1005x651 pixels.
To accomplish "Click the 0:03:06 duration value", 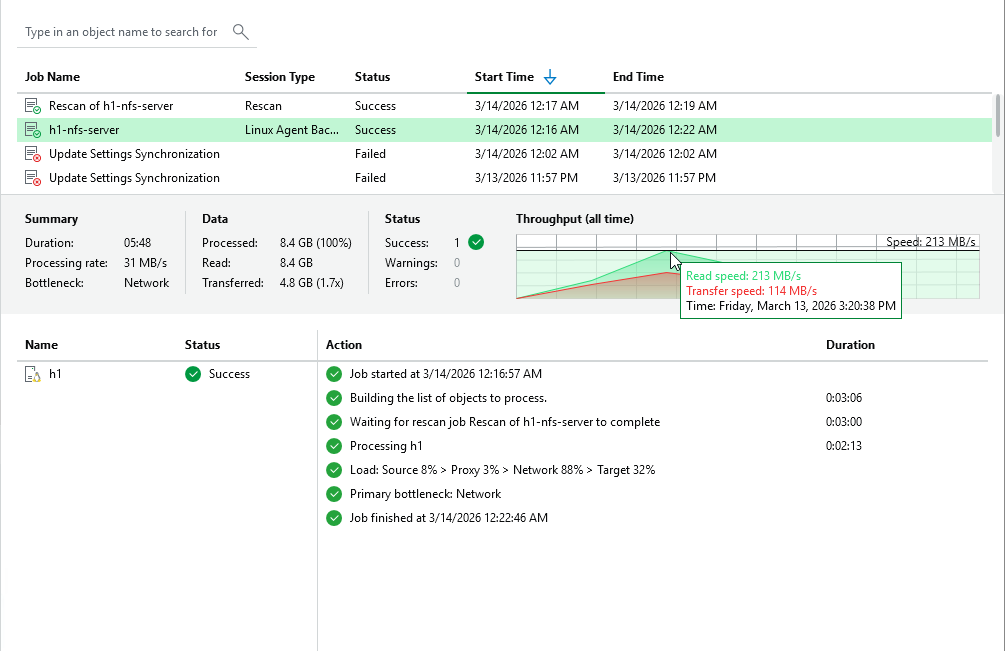I will 843,398.
